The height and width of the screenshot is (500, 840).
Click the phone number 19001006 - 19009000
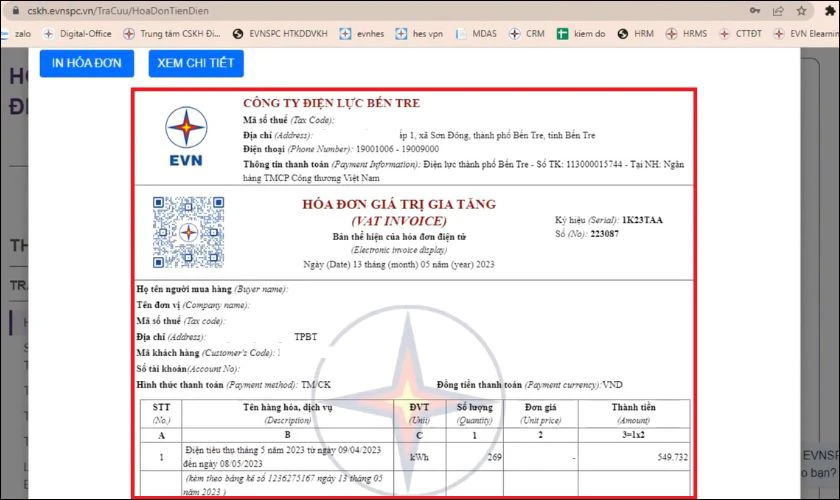coord(398,149)
